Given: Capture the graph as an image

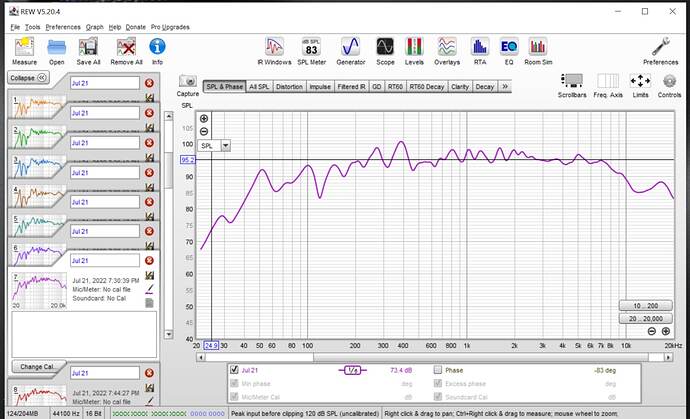Looking at the screenshot, I should (x=188, y=85).
